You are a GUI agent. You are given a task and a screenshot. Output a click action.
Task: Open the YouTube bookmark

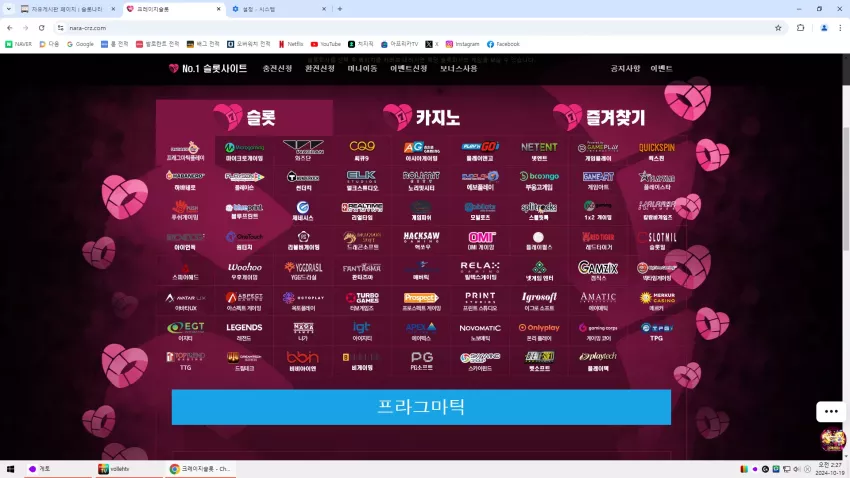[x=326, y=44]
